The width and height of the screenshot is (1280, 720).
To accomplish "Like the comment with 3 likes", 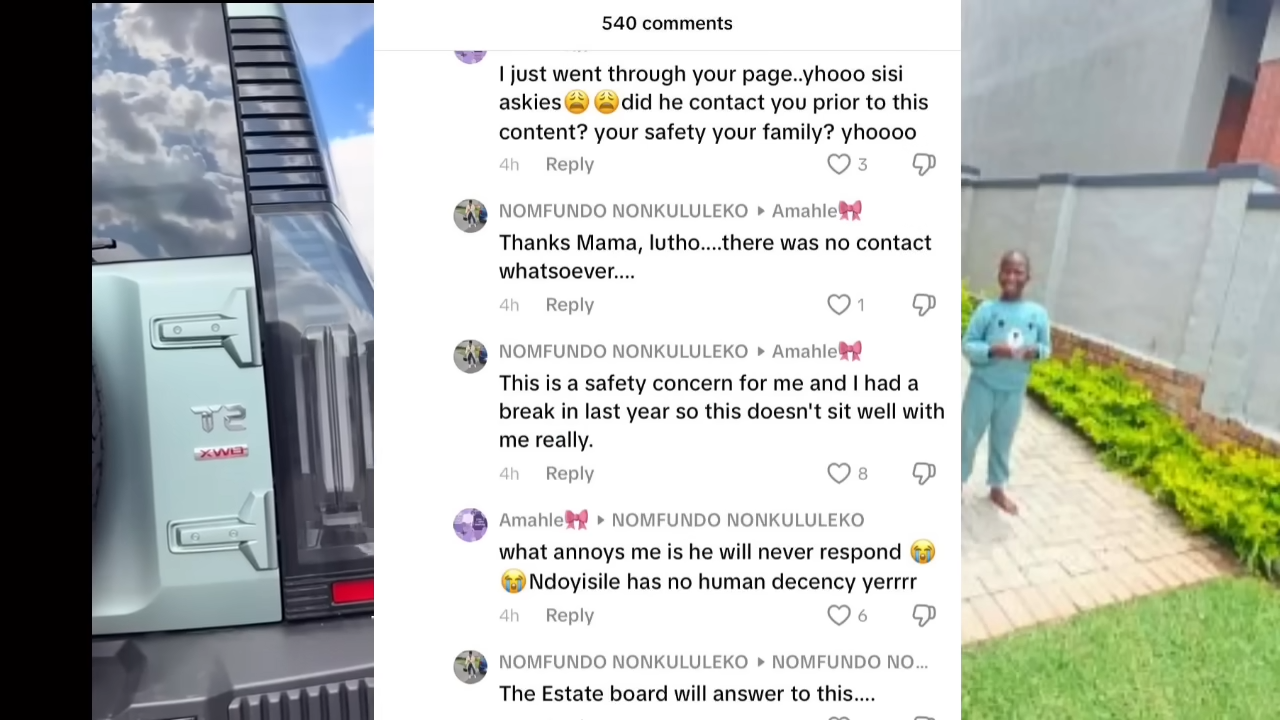I will 838,164.
